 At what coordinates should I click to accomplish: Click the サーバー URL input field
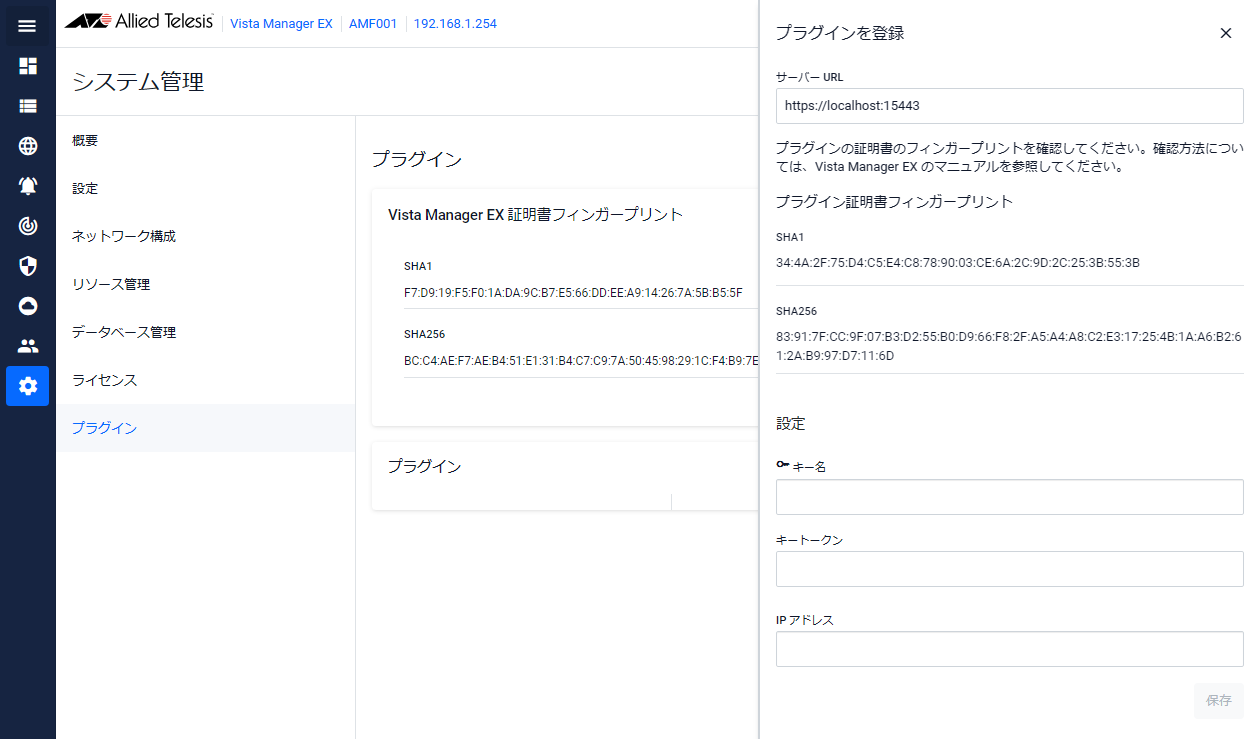[x=1009, y=105]
